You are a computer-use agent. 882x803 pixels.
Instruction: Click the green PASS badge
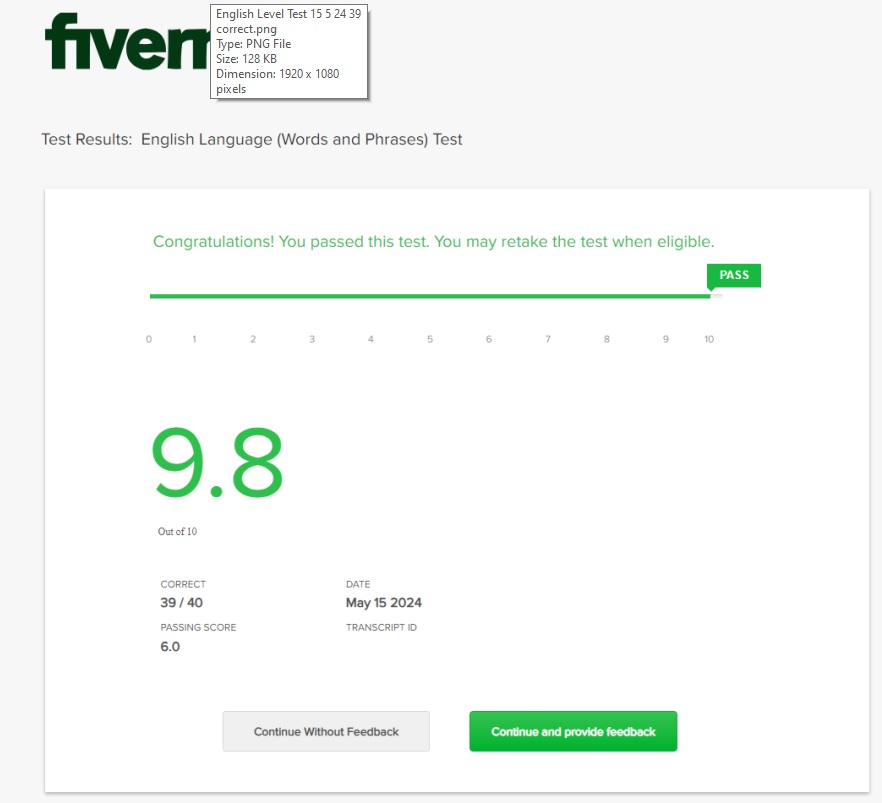pyautogui.click(x=734, y=276)
